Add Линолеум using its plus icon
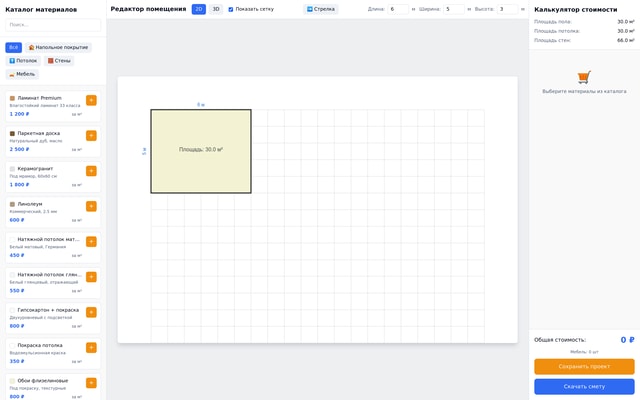 click(x=91, y=206)
